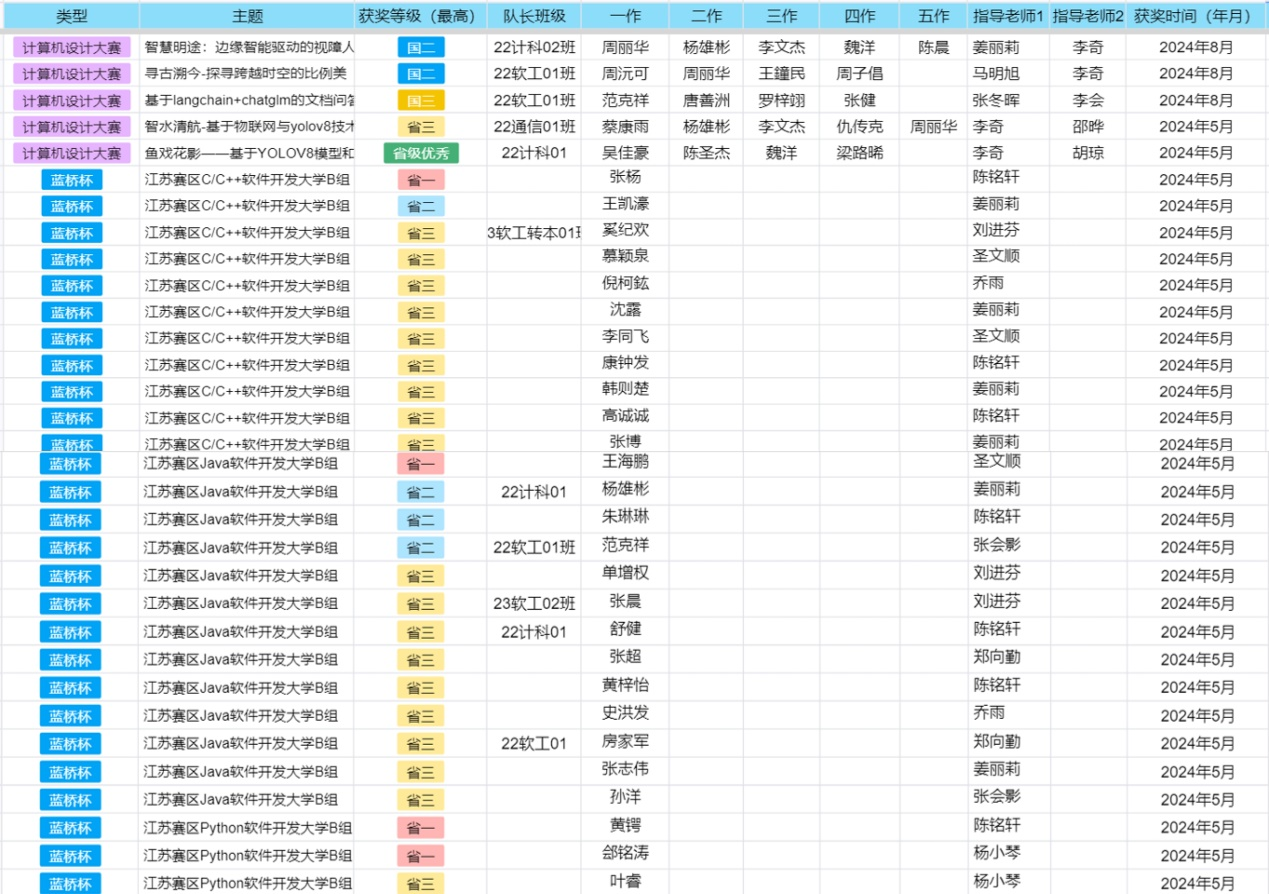
Task: Click the '五作' column header
Action: [933, 16]
